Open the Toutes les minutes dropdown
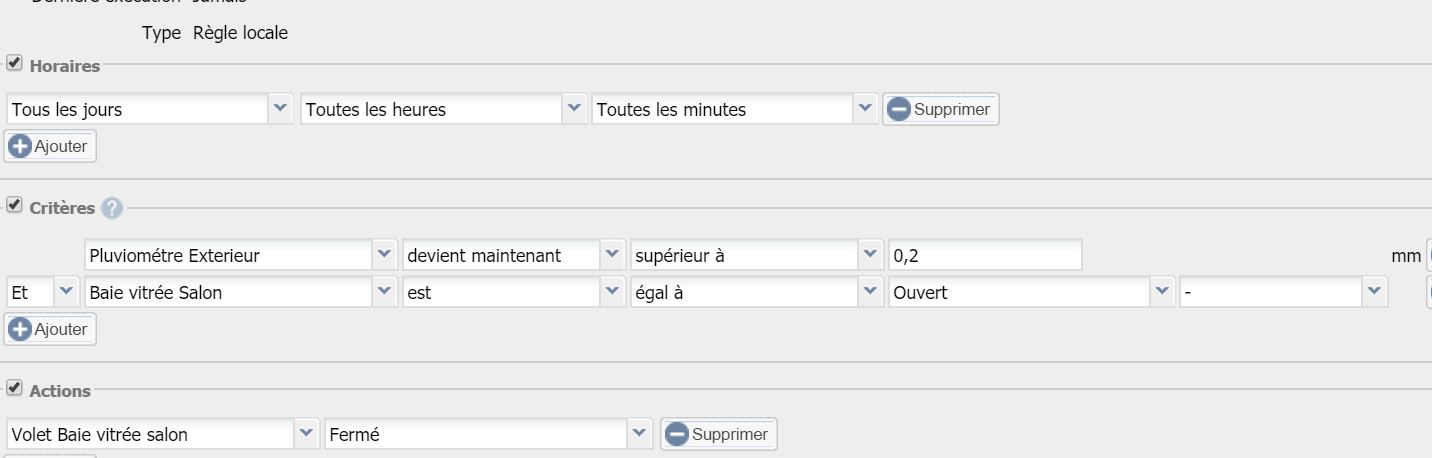 point(735,109)
